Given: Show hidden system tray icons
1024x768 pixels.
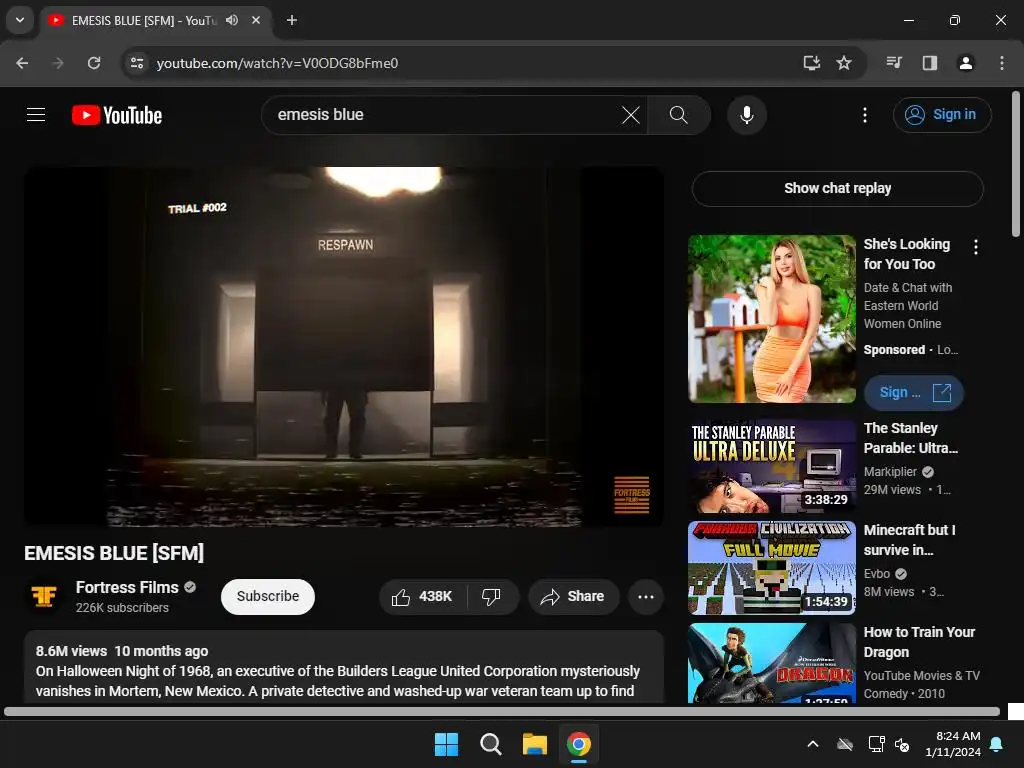Looking at the screenshot, I should 813,744.
